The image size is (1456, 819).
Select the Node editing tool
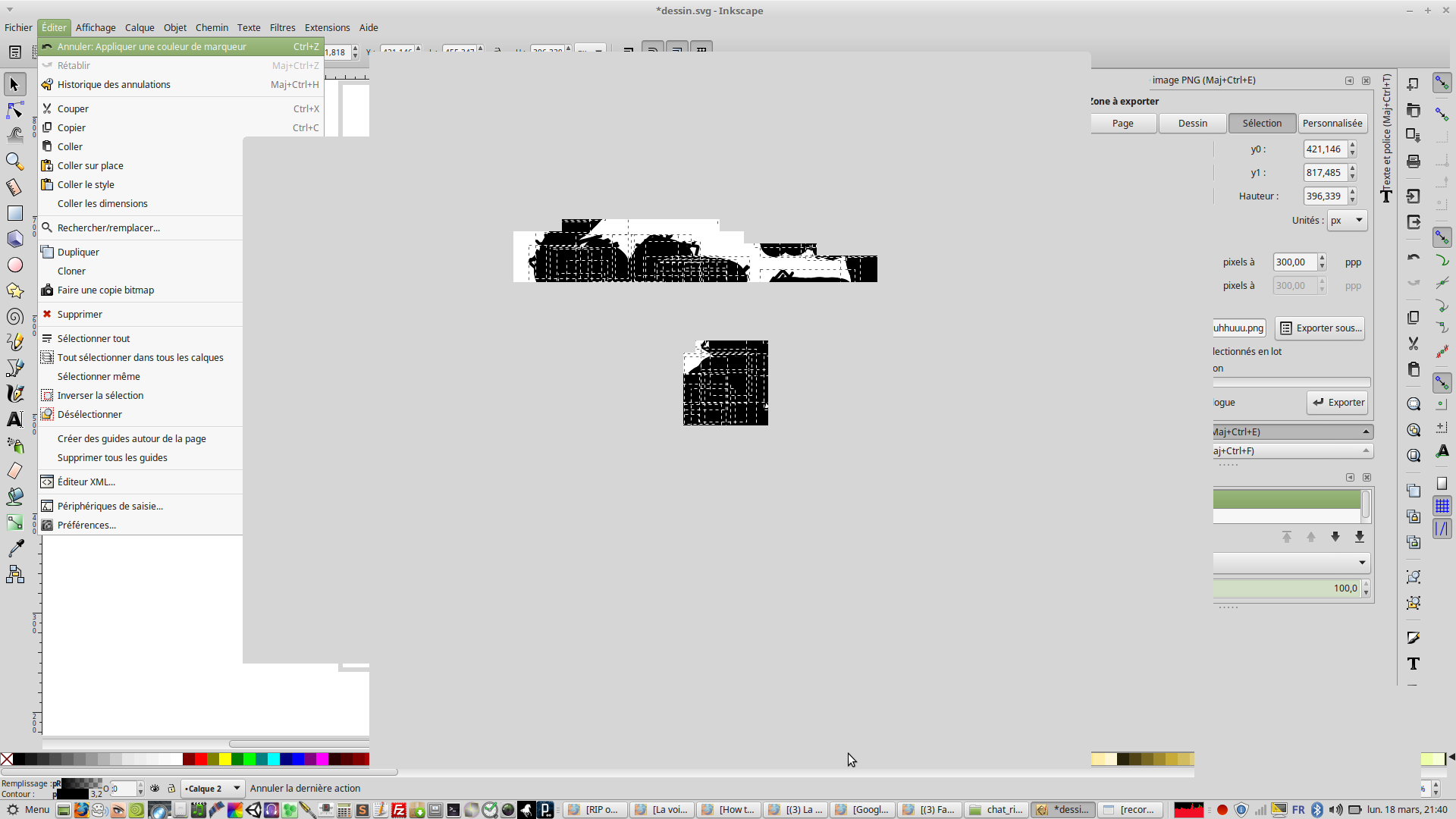(14, 110)
